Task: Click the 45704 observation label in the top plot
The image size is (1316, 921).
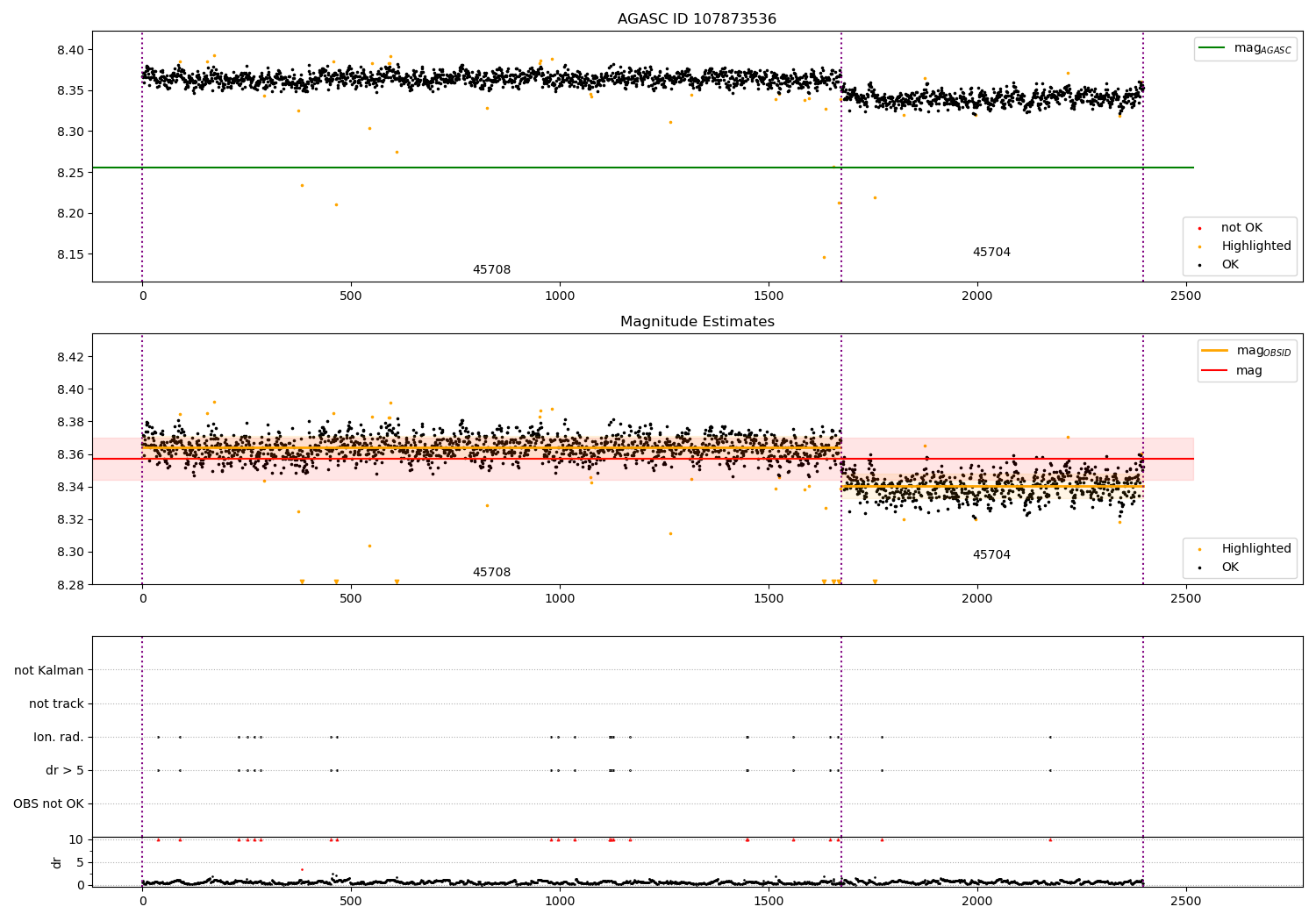Action: [991, 253]
